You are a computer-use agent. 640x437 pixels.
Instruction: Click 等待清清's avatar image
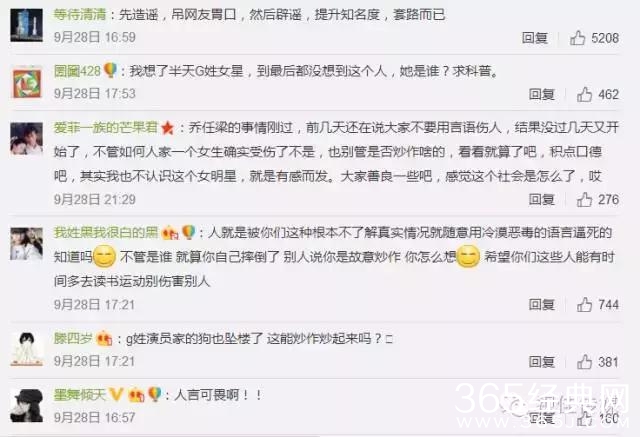click(27, 25)
